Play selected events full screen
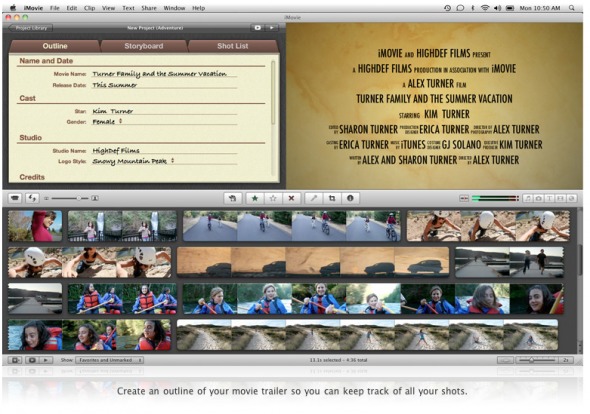The width and height of the screenshot is (590, 414). (32, 360)
